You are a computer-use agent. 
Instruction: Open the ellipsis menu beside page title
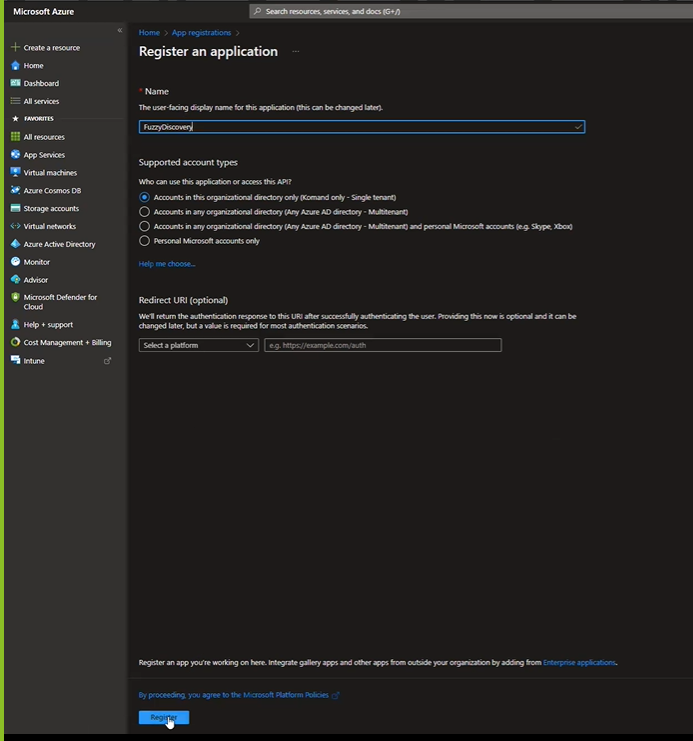[295, 52]
